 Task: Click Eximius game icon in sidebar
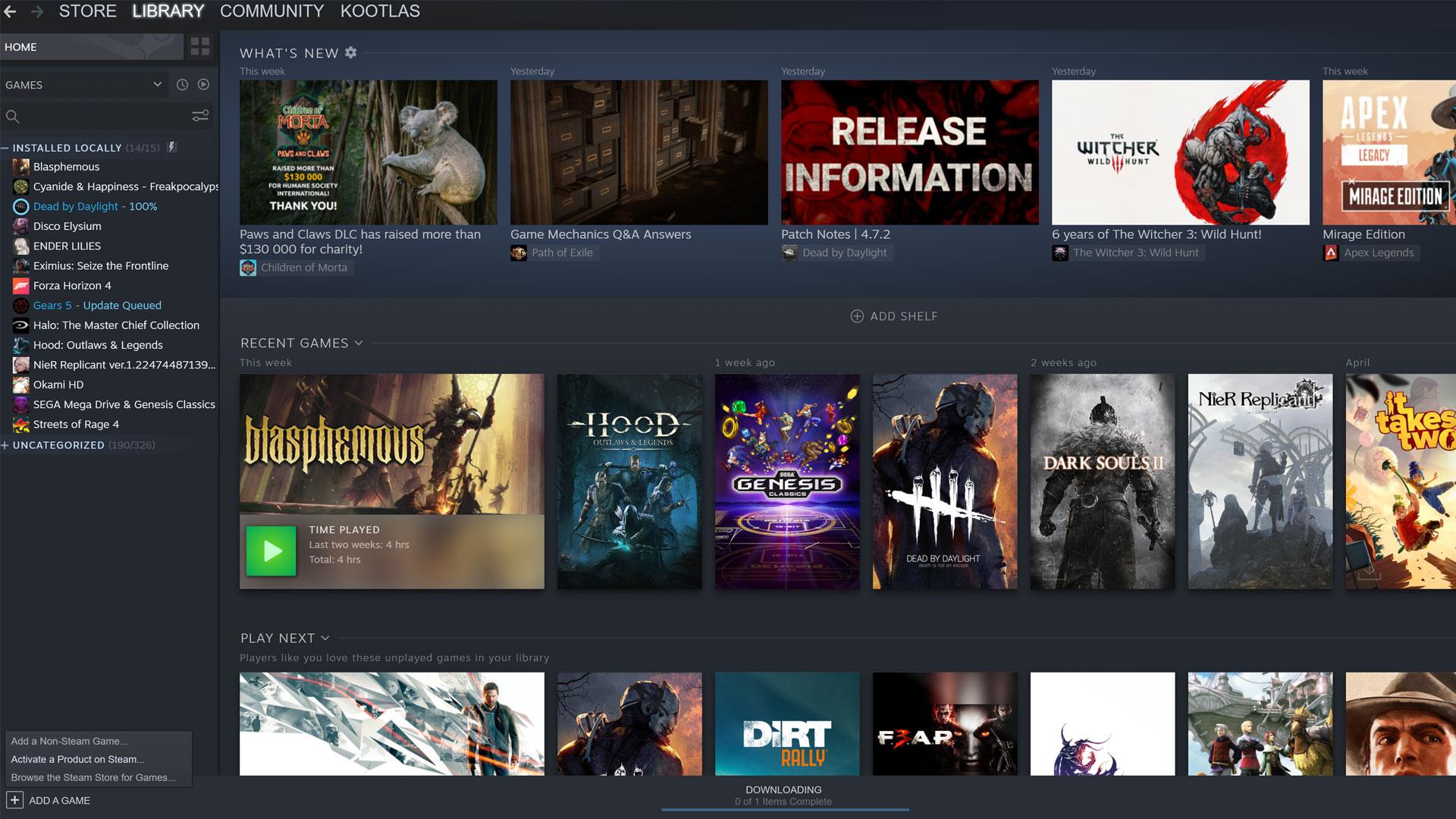click(x=21, y=265)
